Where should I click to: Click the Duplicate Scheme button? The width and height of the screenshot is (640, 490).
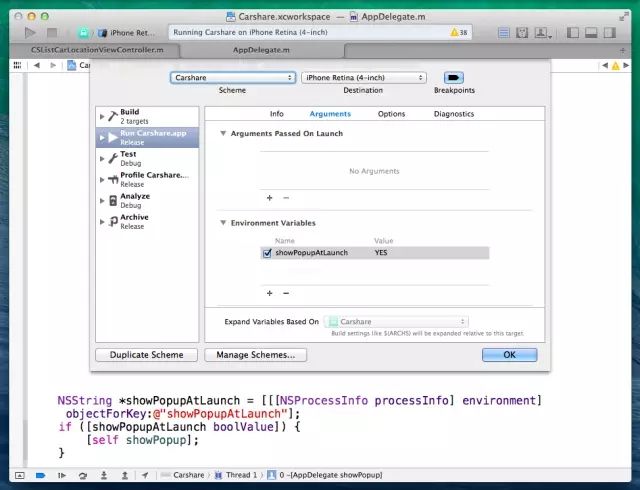point(147,355)
